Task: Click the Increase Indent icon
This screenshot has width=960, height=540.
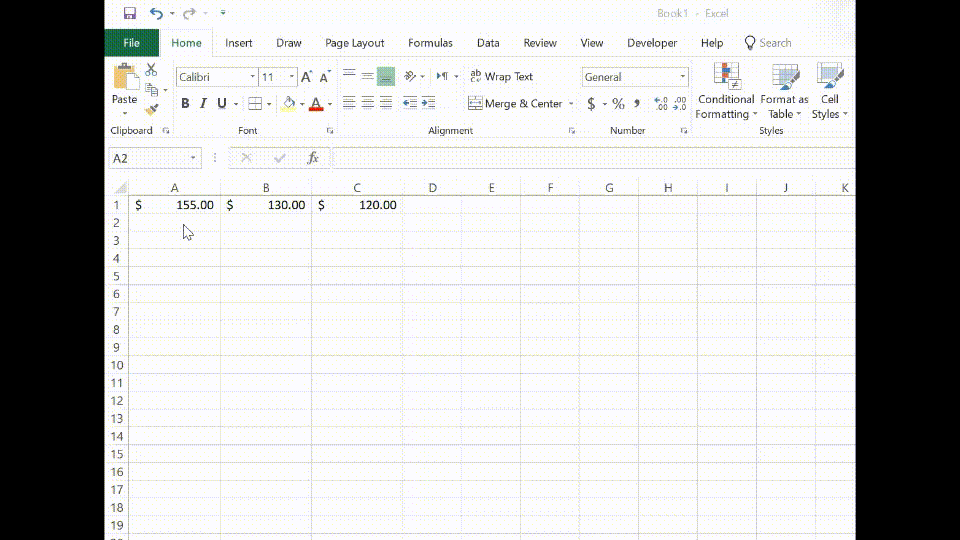Action: (x=429, y=103)
